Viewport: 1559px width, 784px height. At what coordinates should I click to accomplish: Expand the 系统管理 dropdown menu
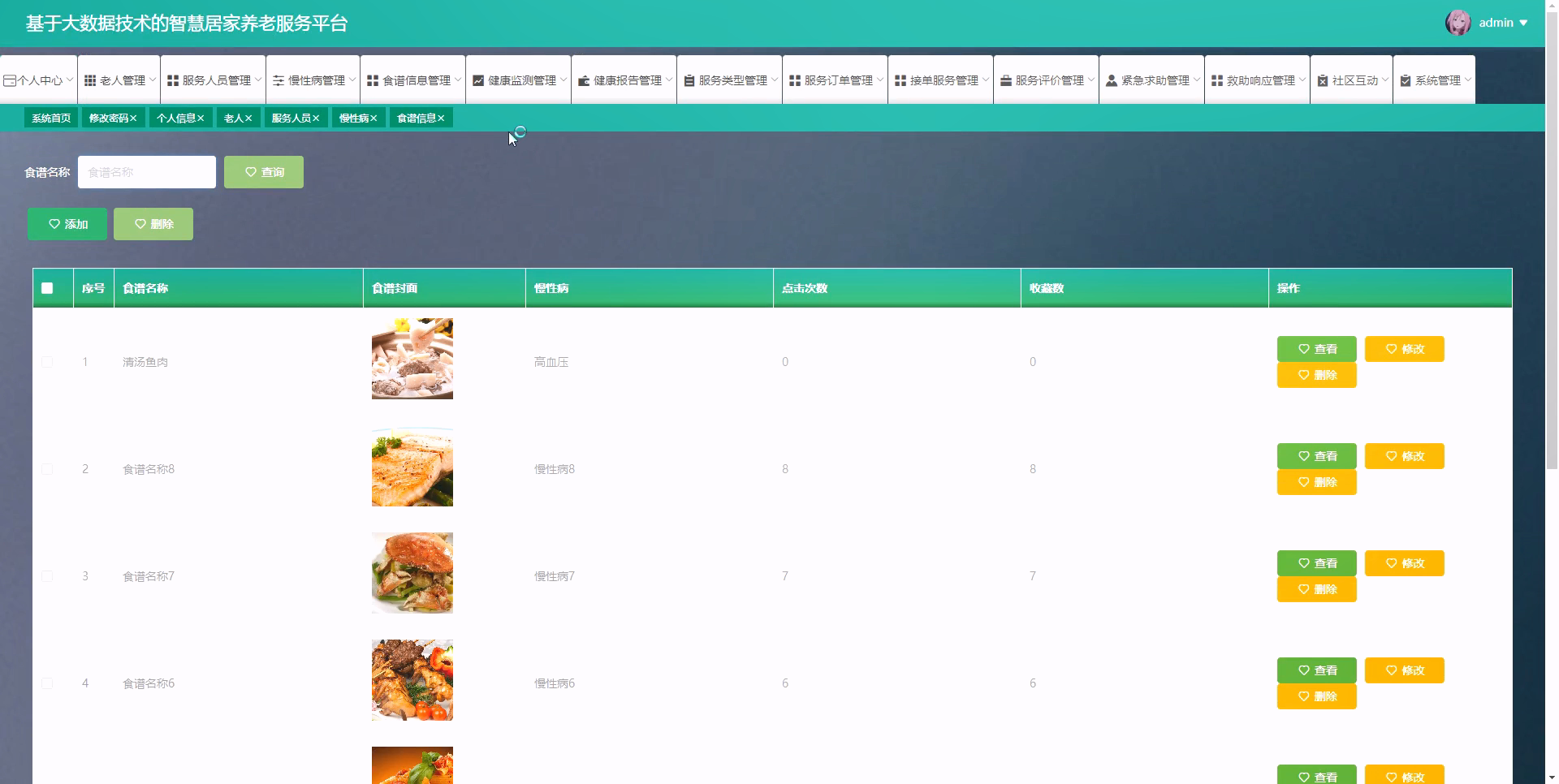tap(1468, 80)
